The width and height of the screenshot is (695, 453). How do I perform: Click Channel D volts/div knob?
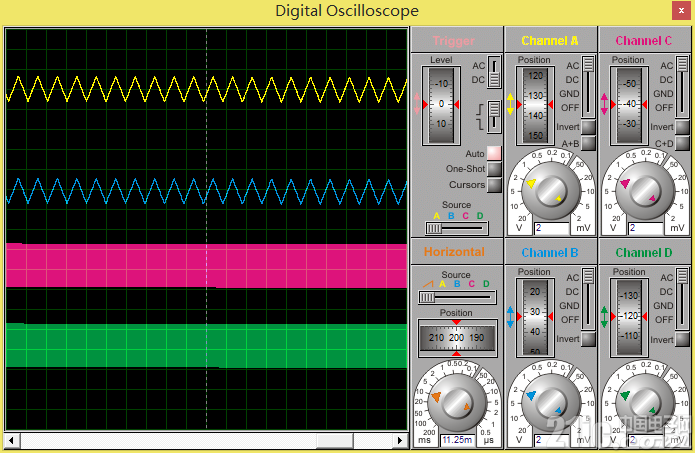point(644,402)
